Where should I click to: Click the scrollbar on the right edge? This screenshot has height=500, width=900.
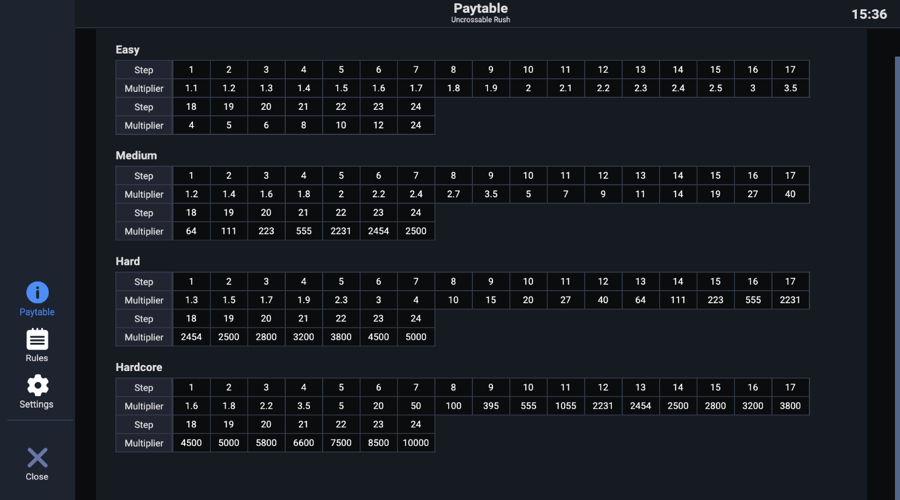897,276
